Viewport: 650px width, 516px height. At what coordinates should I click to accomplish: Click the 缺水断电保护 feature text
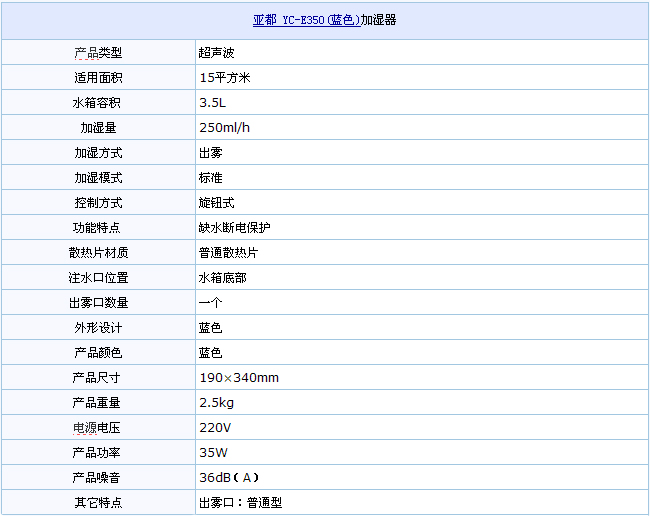pyautogui.click(x=235, y=227)
